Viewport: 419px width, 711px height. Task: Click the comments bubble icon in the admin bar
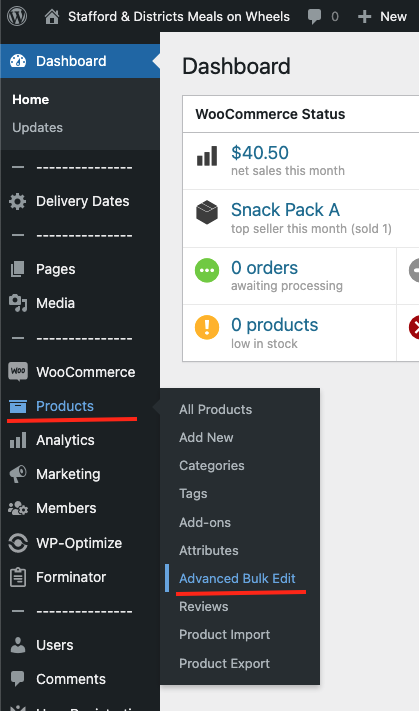(314, 17)
